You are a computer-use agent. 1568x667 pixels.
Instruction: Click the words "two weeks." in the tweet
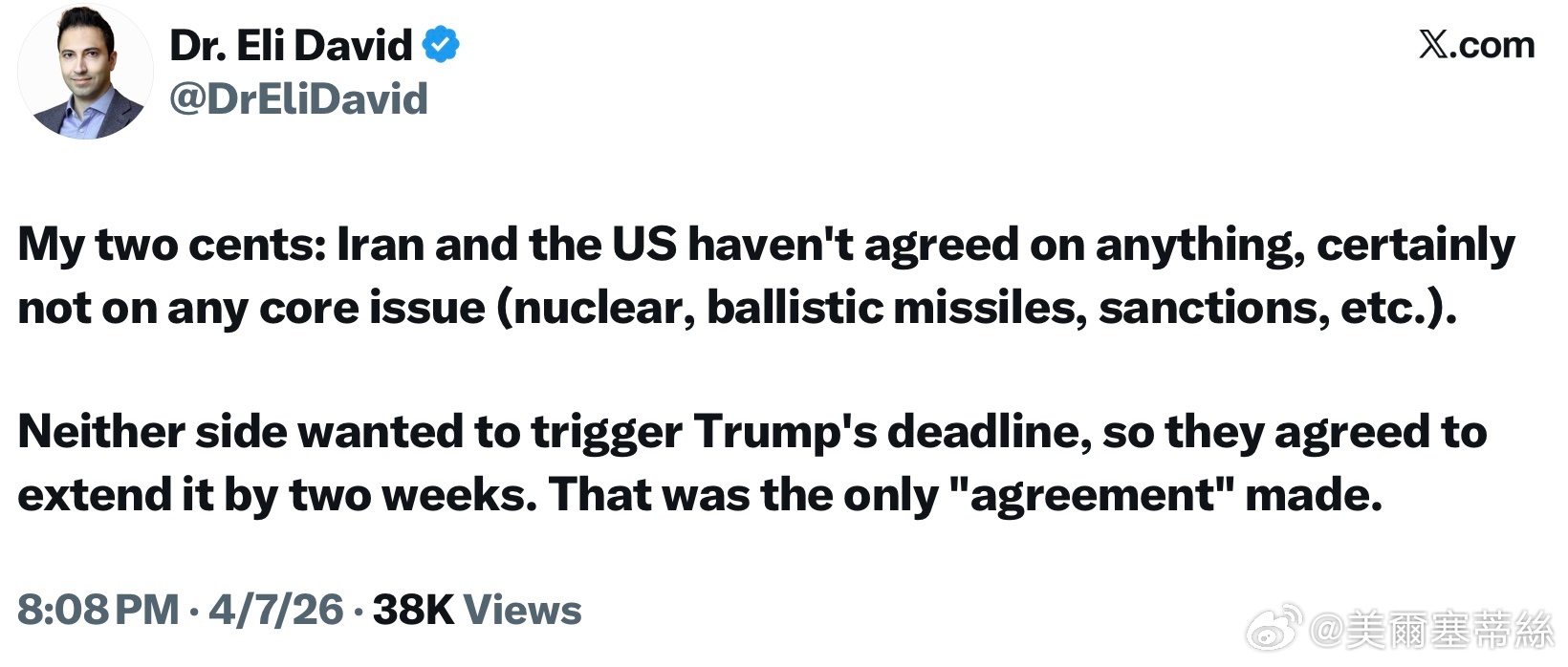pyautogui.click(x=413, y=495)
